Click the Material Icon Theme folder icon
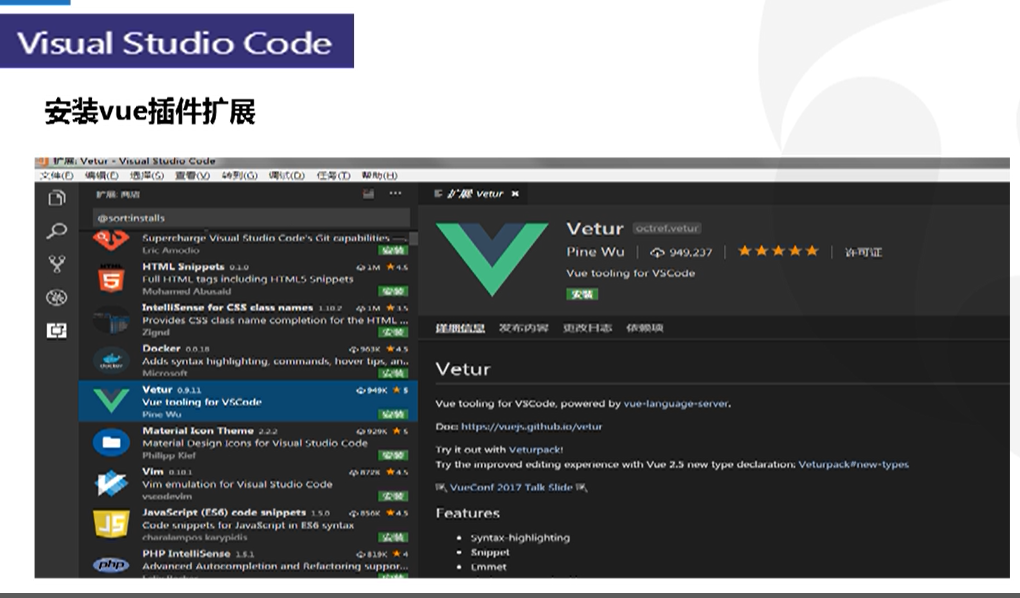 coord(111,442)
